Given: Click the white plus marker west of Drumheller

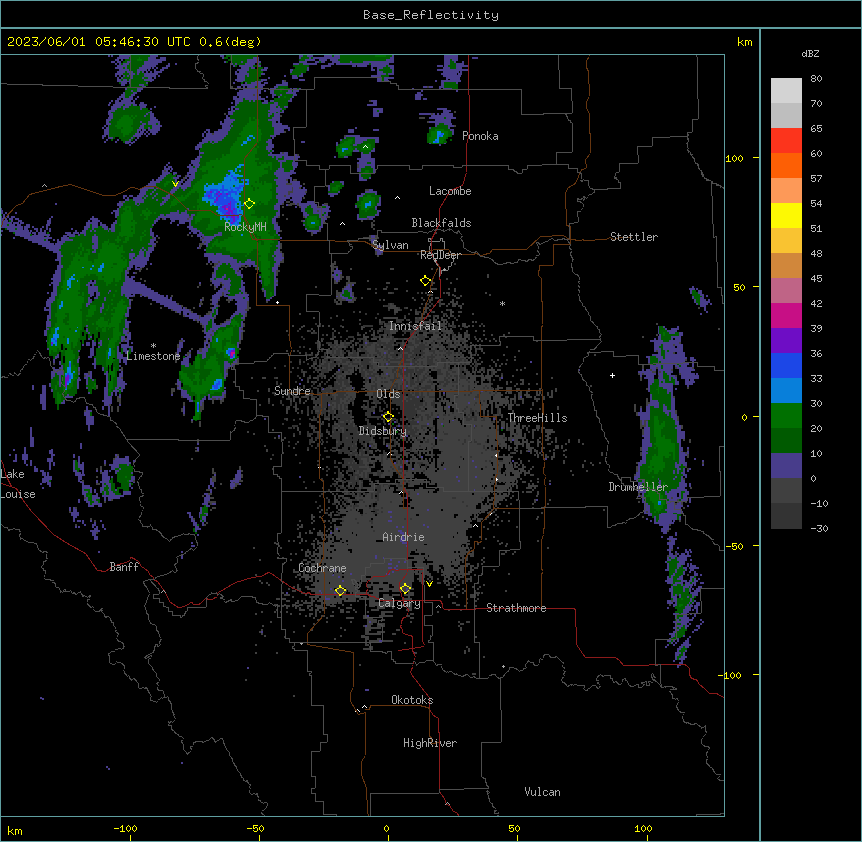Looking at the screenshot, I should pos(612,375).
